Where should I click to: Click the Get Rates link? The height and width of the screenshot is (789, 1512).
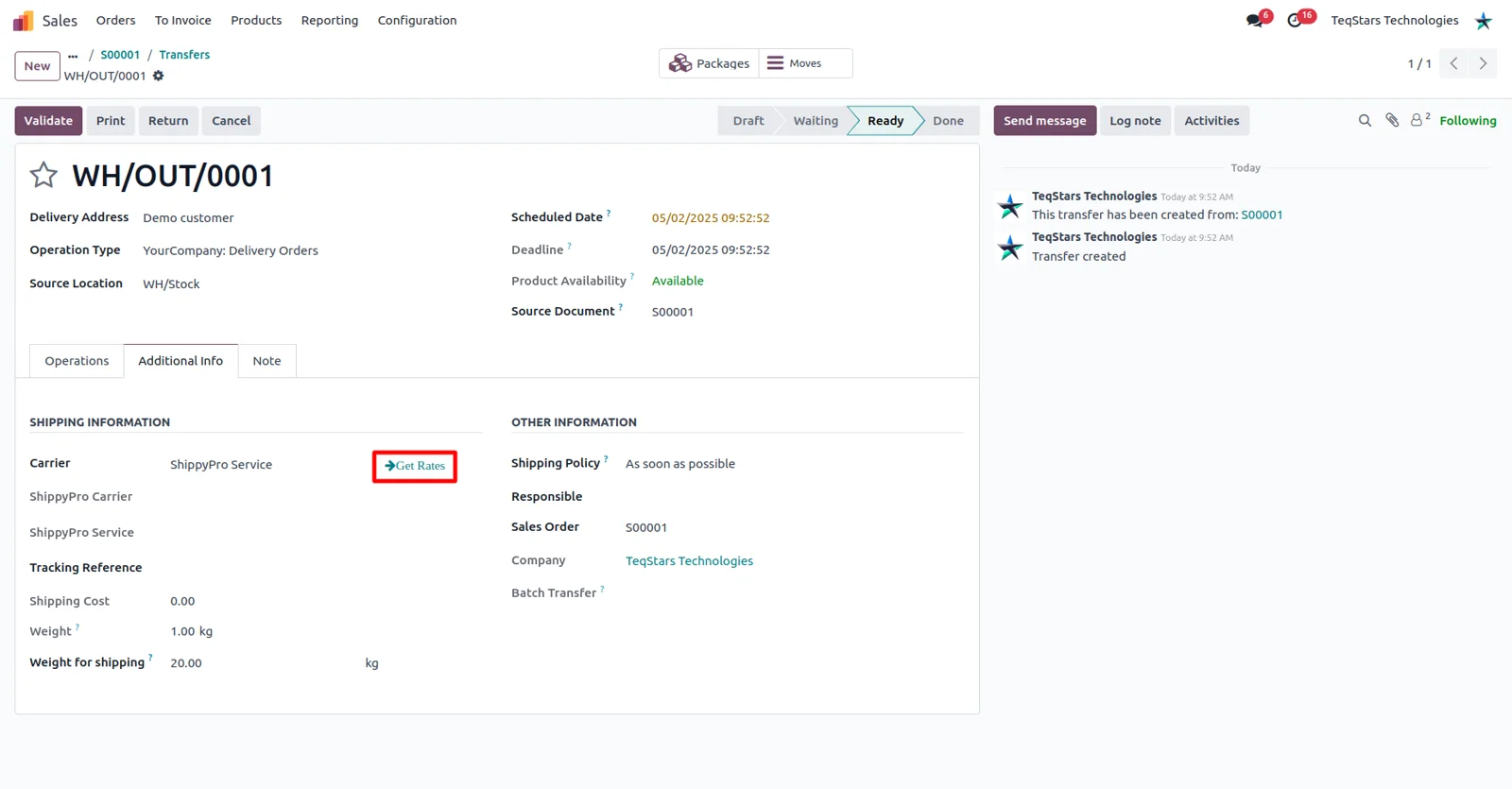(x=415, y=466)
